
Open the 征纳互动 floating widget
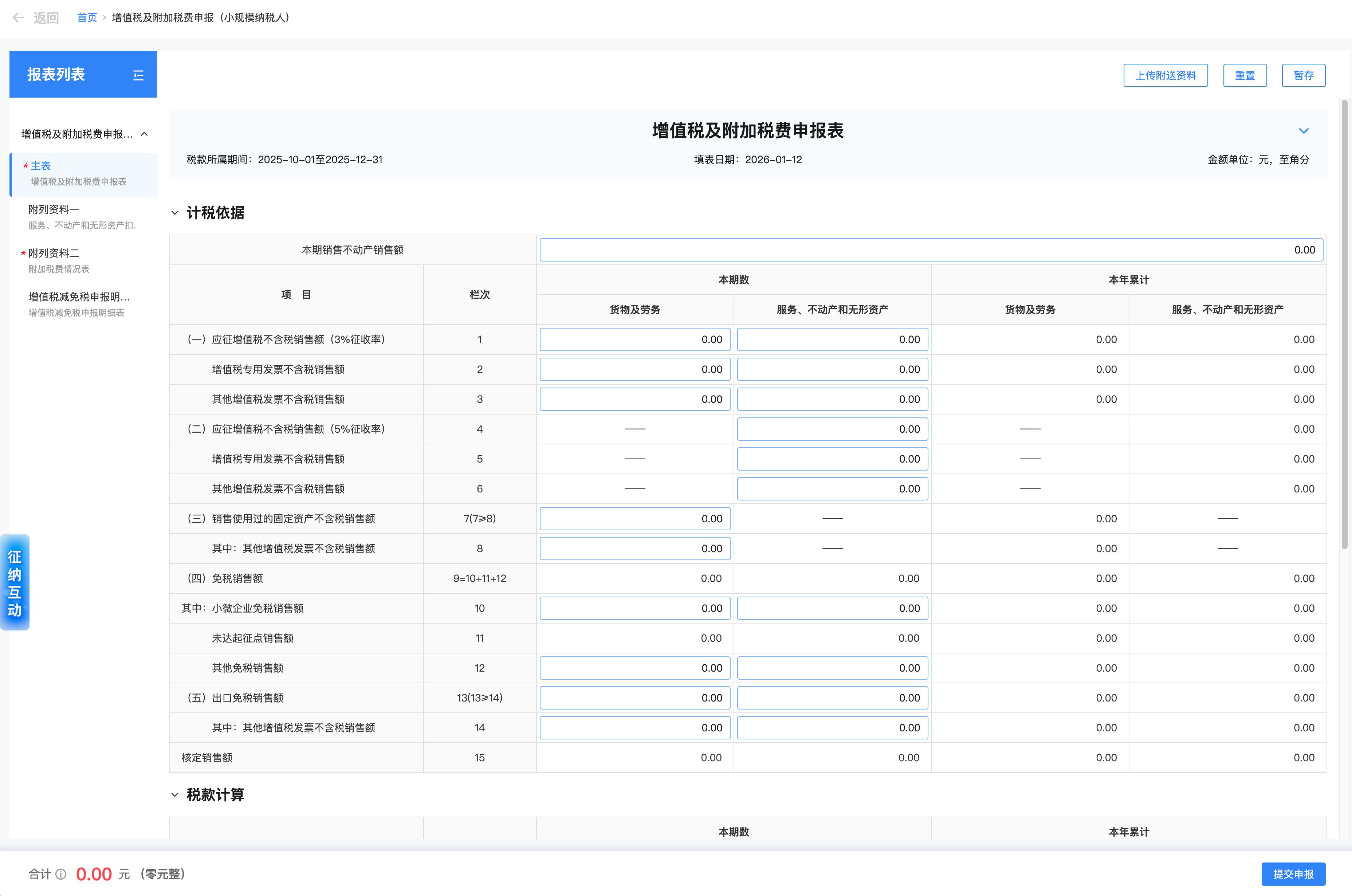15,582
